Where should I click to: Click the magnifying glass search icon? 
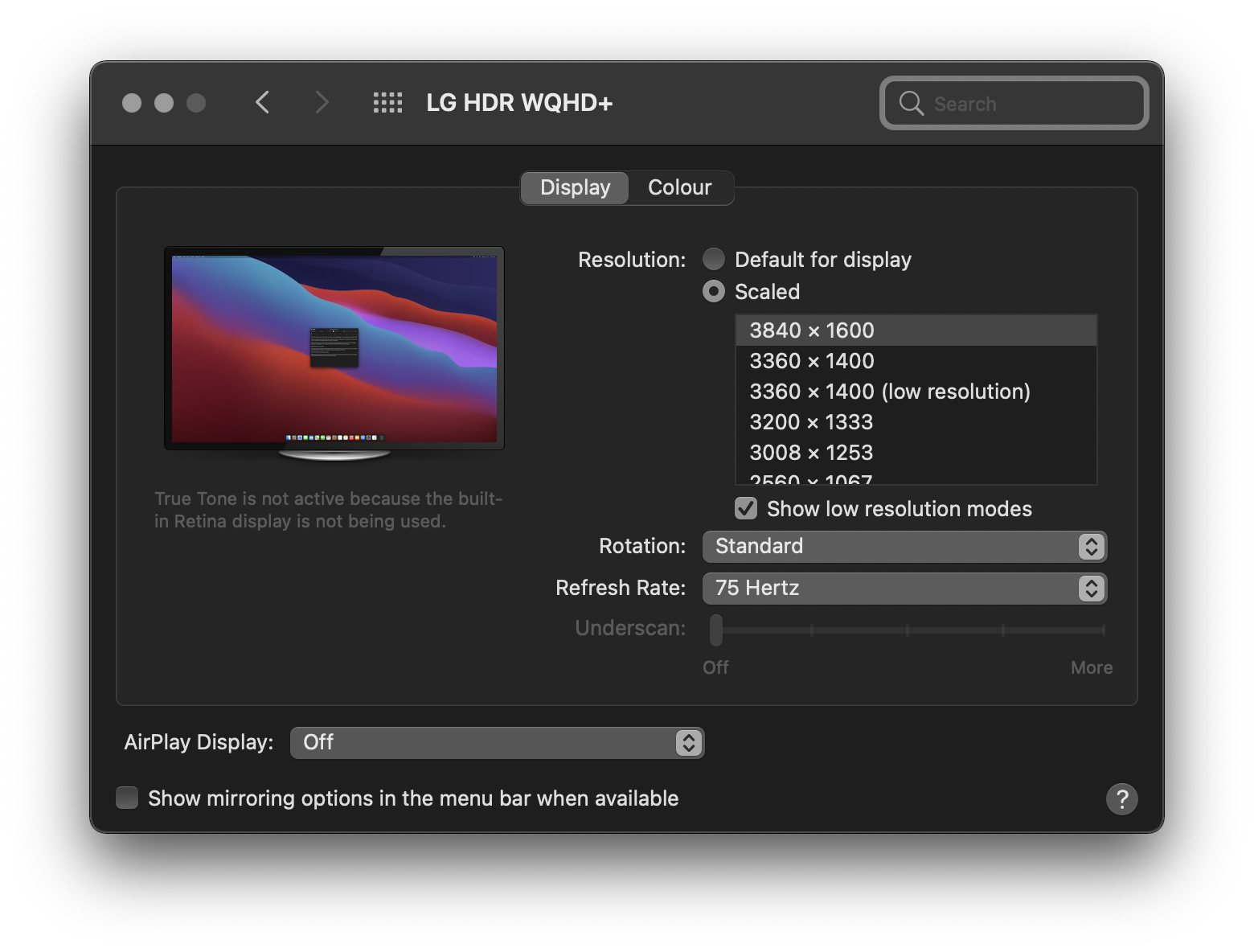[911, 103]
